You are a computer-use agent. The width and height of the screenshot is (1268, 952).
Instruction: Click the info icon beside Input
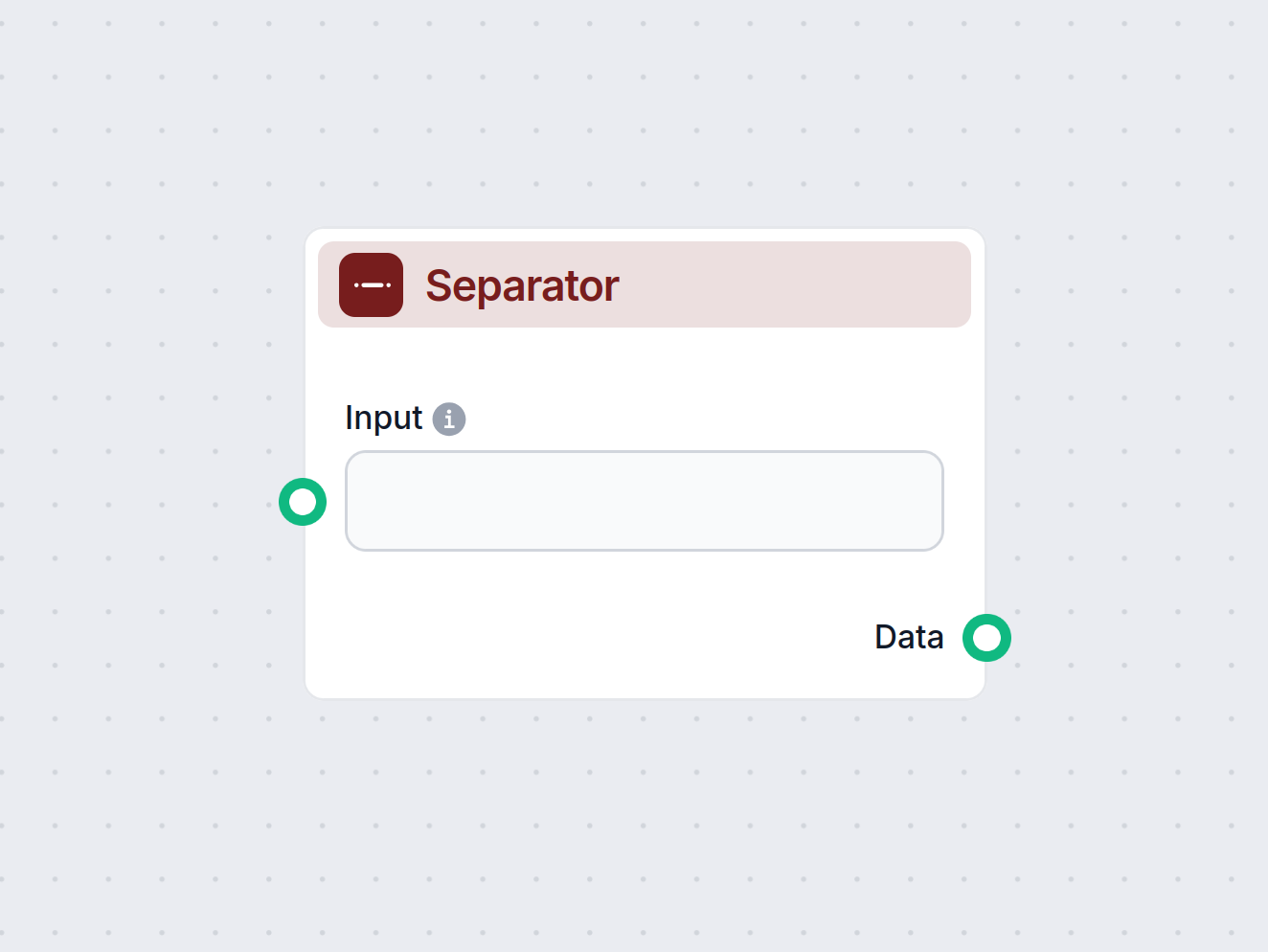(449, 419)
